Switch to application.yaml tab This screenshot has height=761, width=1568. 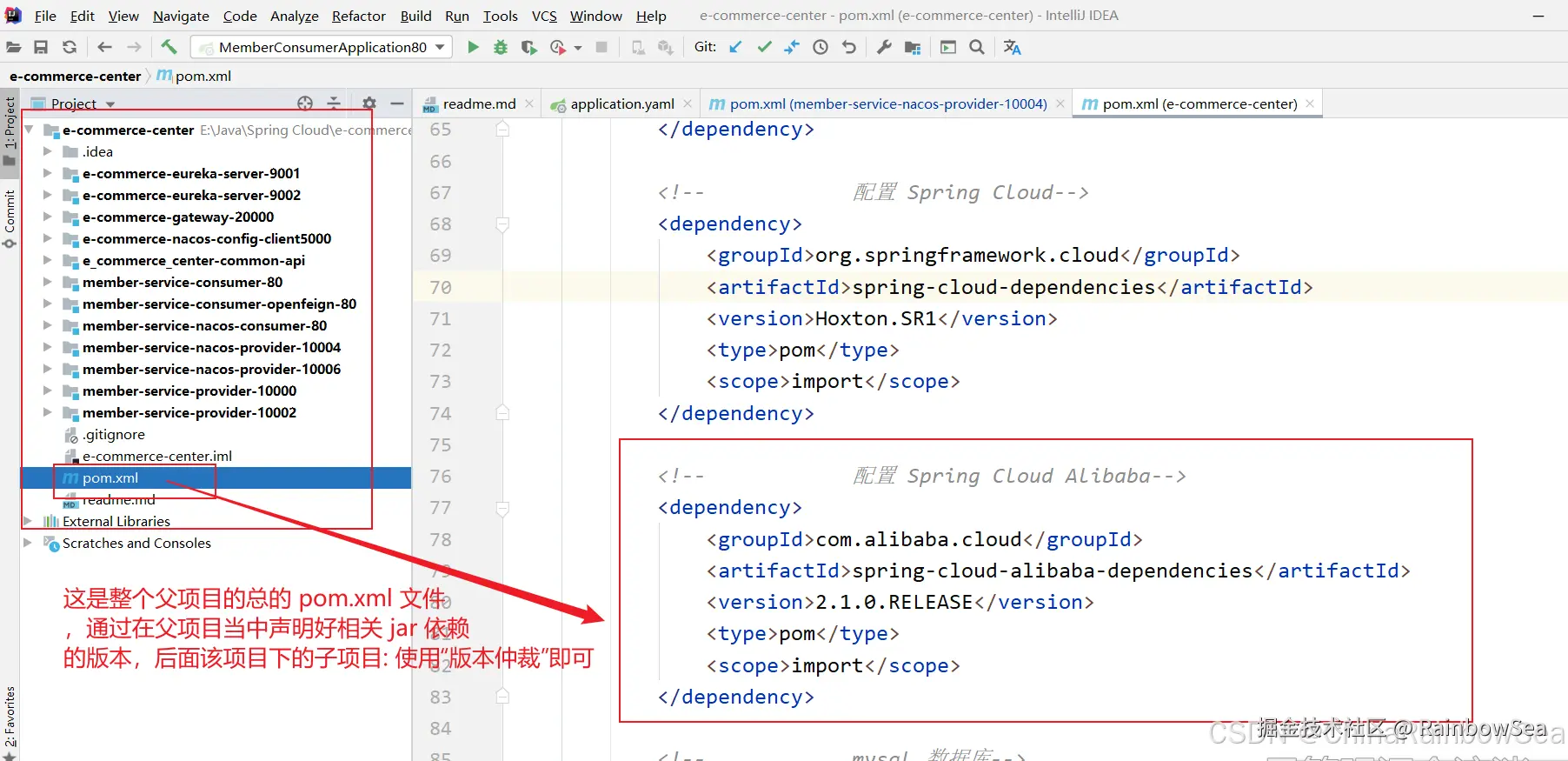(622, 104)
